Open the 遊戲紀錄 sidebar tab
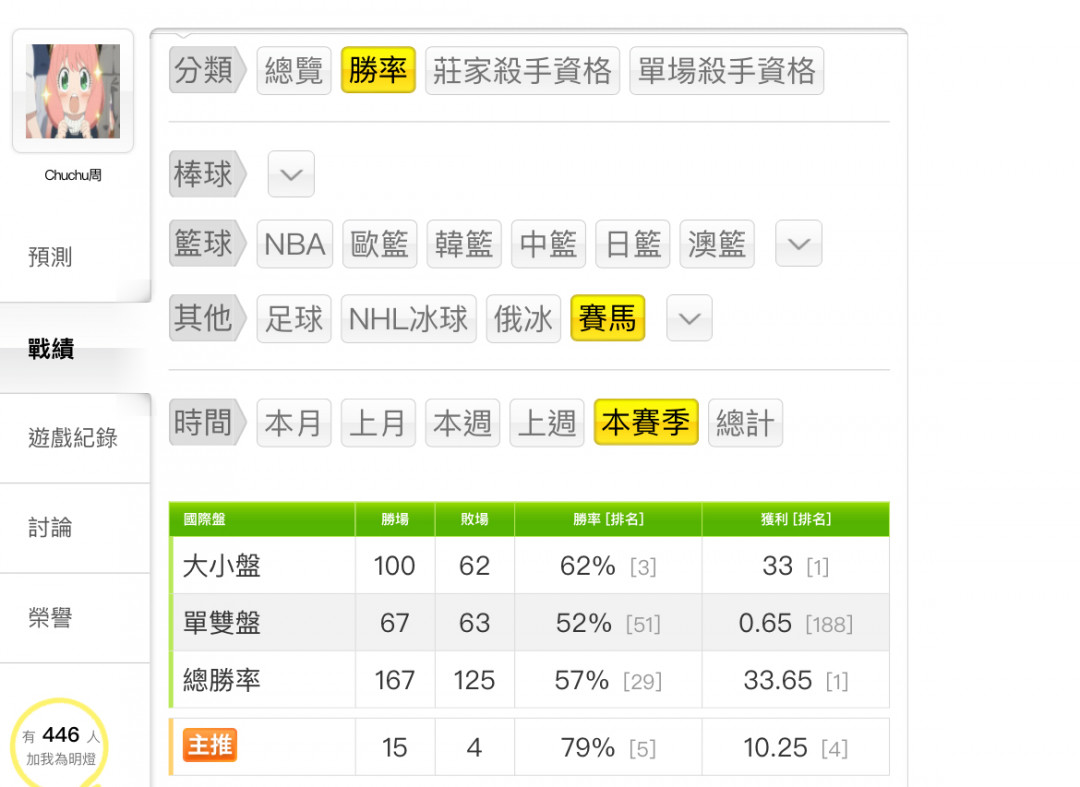The width and height of the screenshot is (1080, 787). click(74, 438)
